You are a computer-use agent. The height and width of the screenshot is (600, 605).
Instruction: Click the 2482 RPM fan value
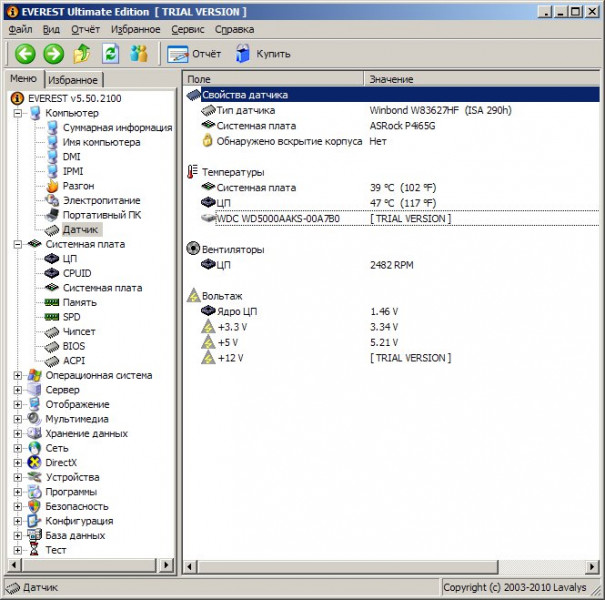tap(392, 265)
